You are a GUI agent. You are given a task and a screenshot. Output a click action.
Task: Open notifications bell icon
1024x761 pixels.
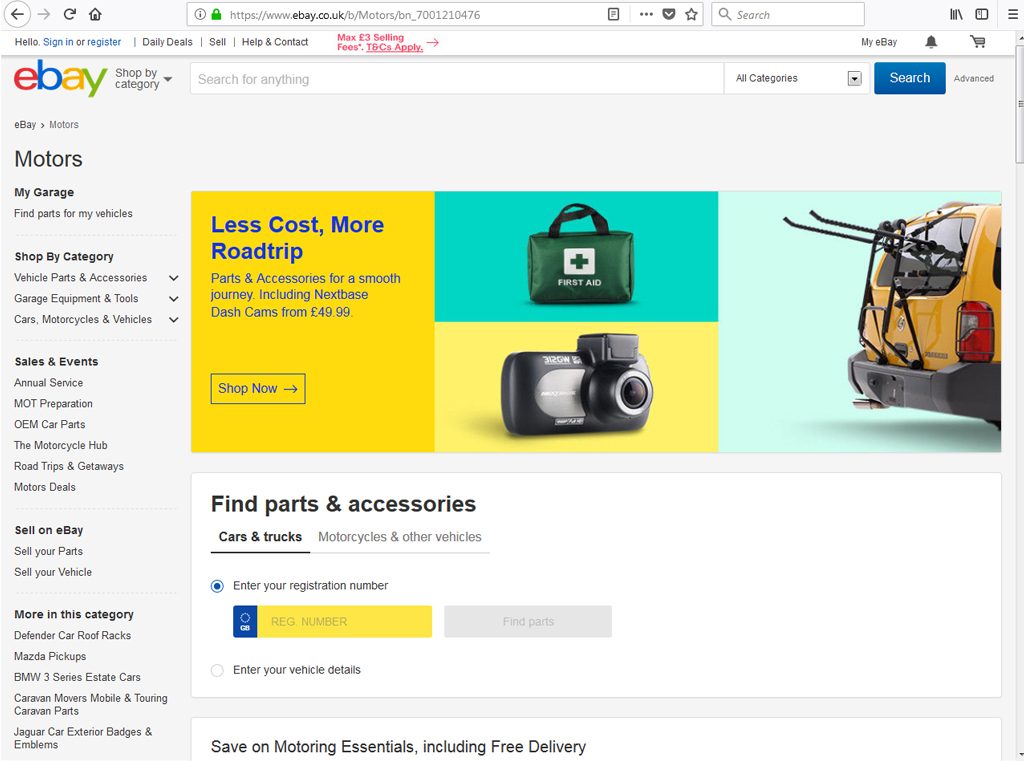pyautogui.click(x=931, y=42)
